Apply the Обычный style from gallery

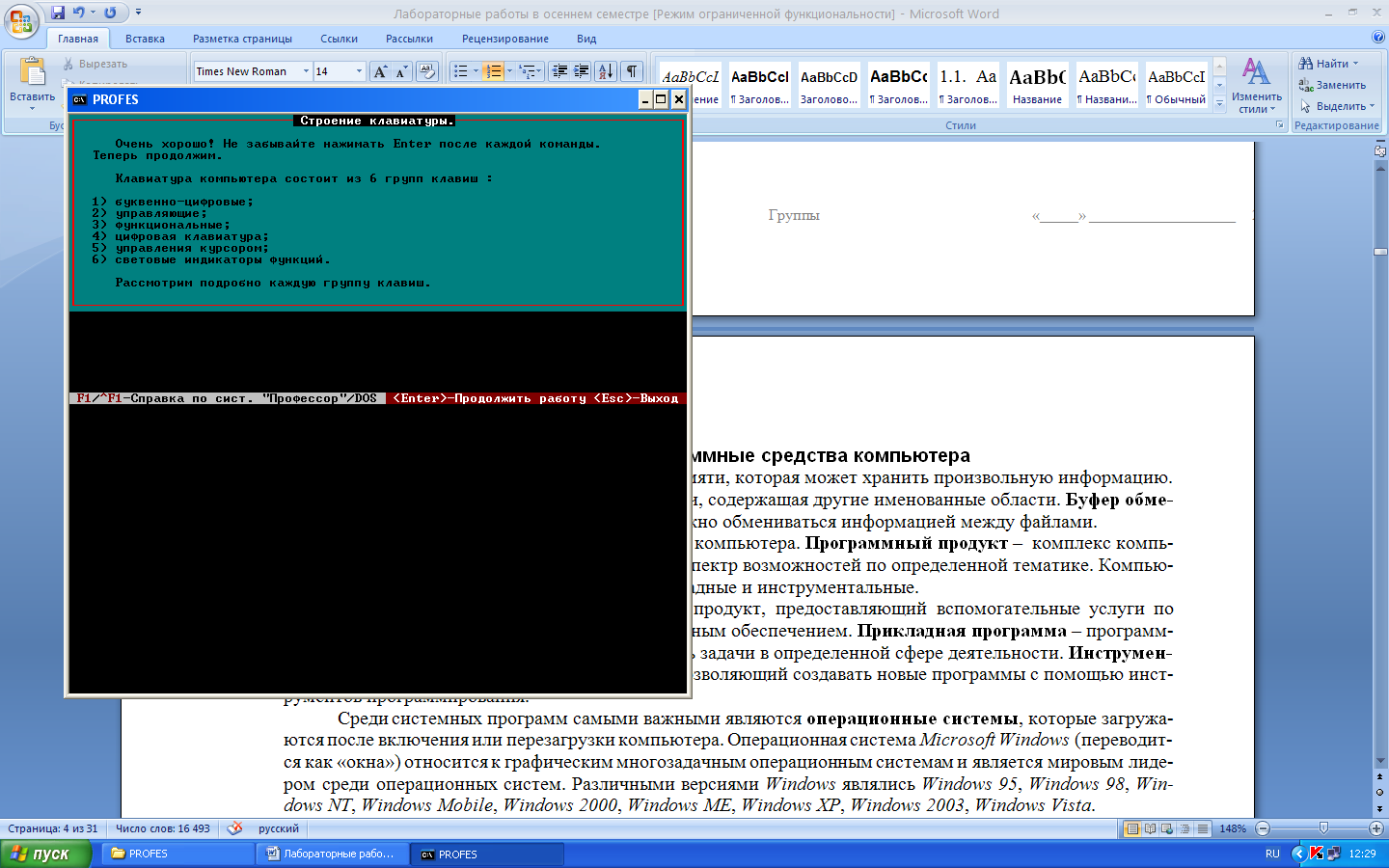coord(1176,85)
